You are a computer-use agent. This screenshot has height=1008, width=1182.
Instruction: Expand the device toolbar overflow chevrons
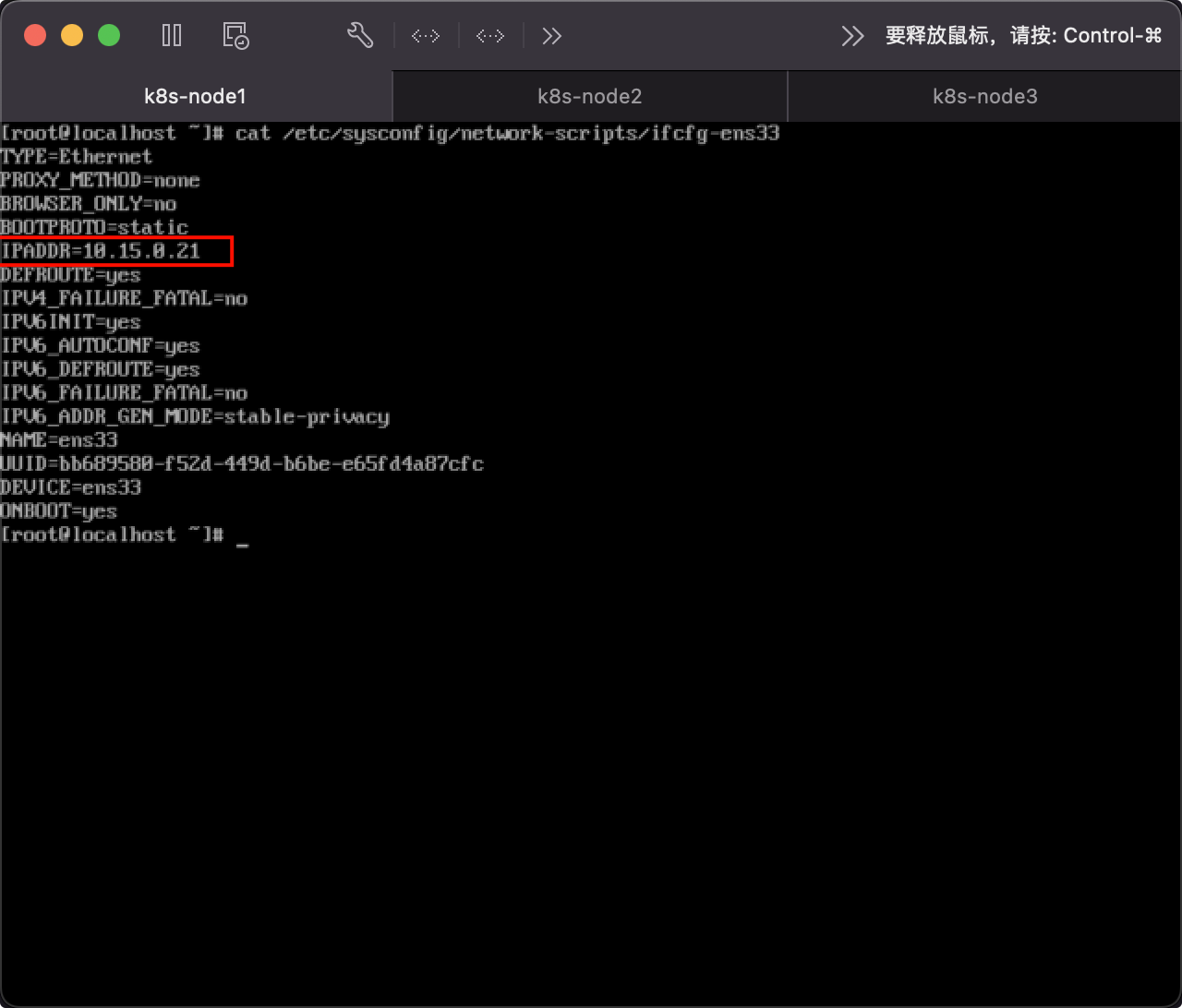[x=552, y=36]
